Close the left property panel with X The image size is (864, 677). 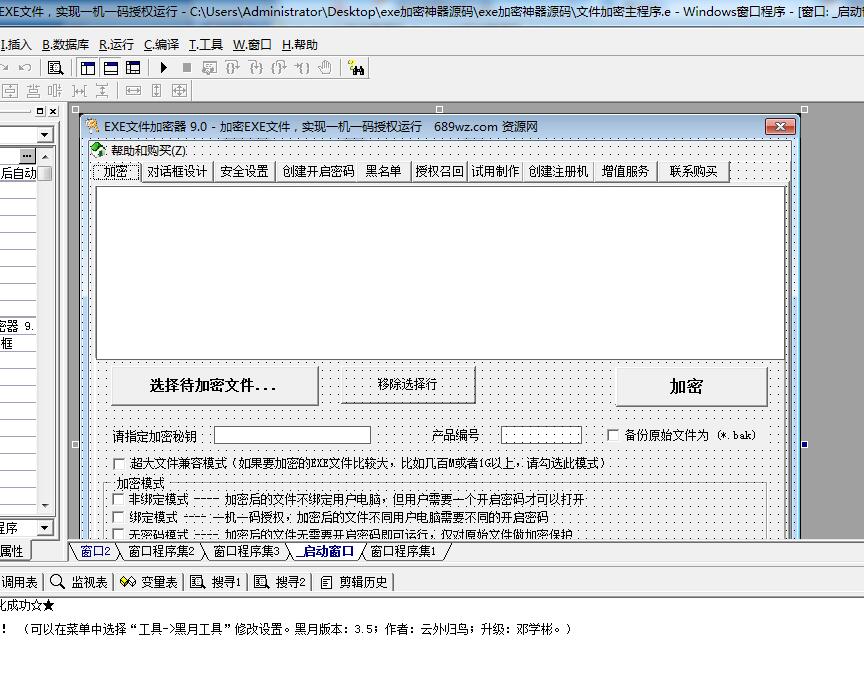coord(53,112)
